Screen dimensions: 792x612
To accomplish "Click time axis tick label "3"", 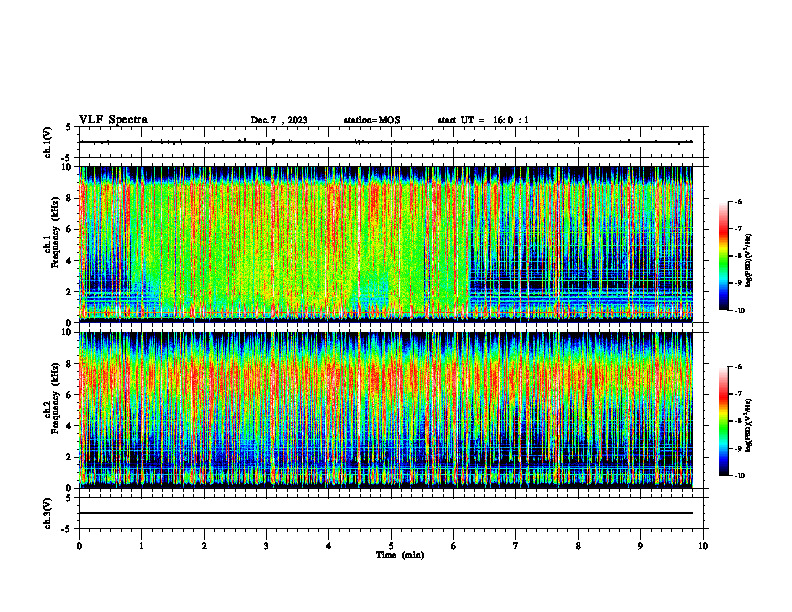I will (266, 546).
